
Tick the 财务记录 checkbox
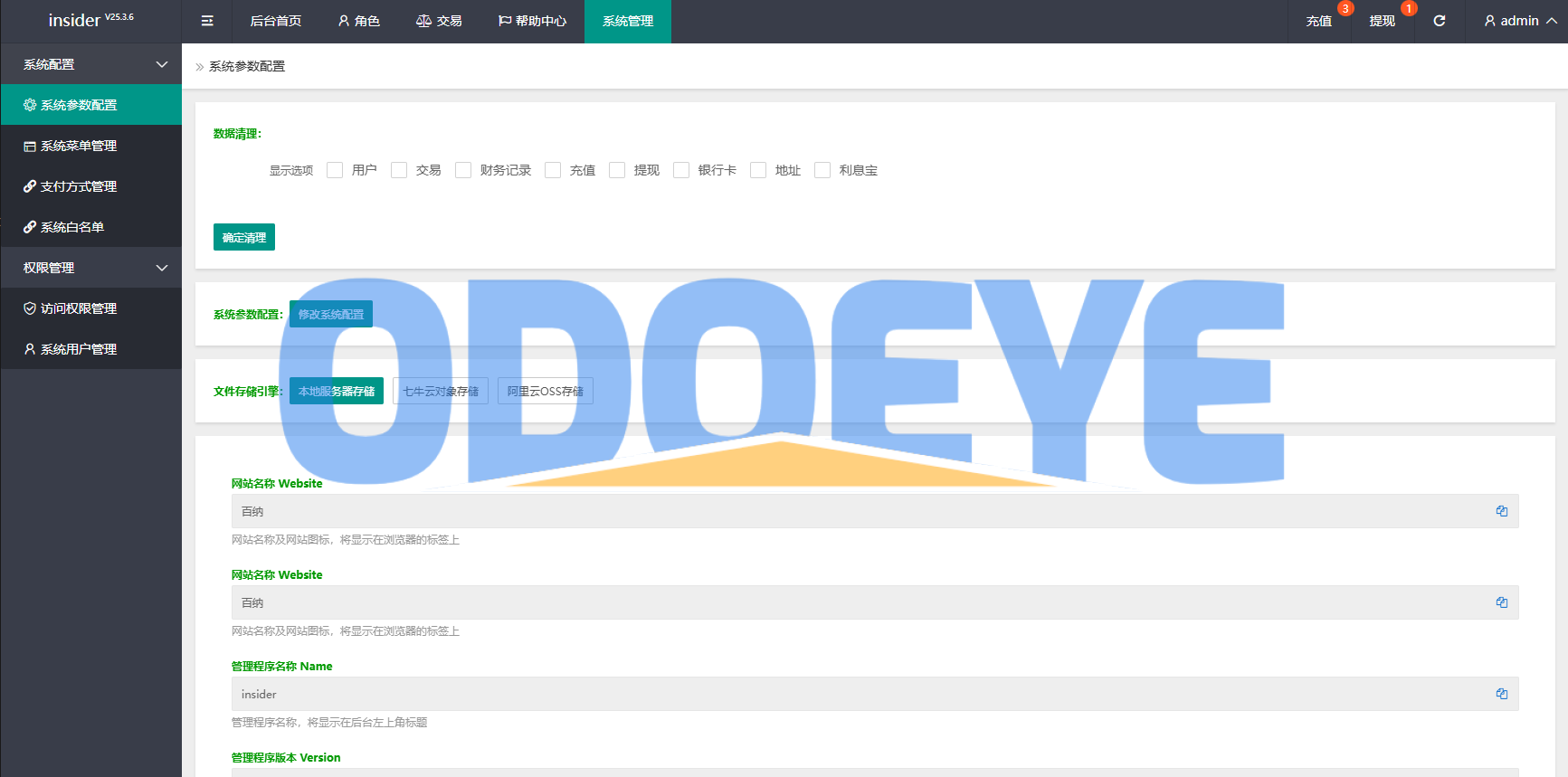pyautogui.click(x=463, y=170)
